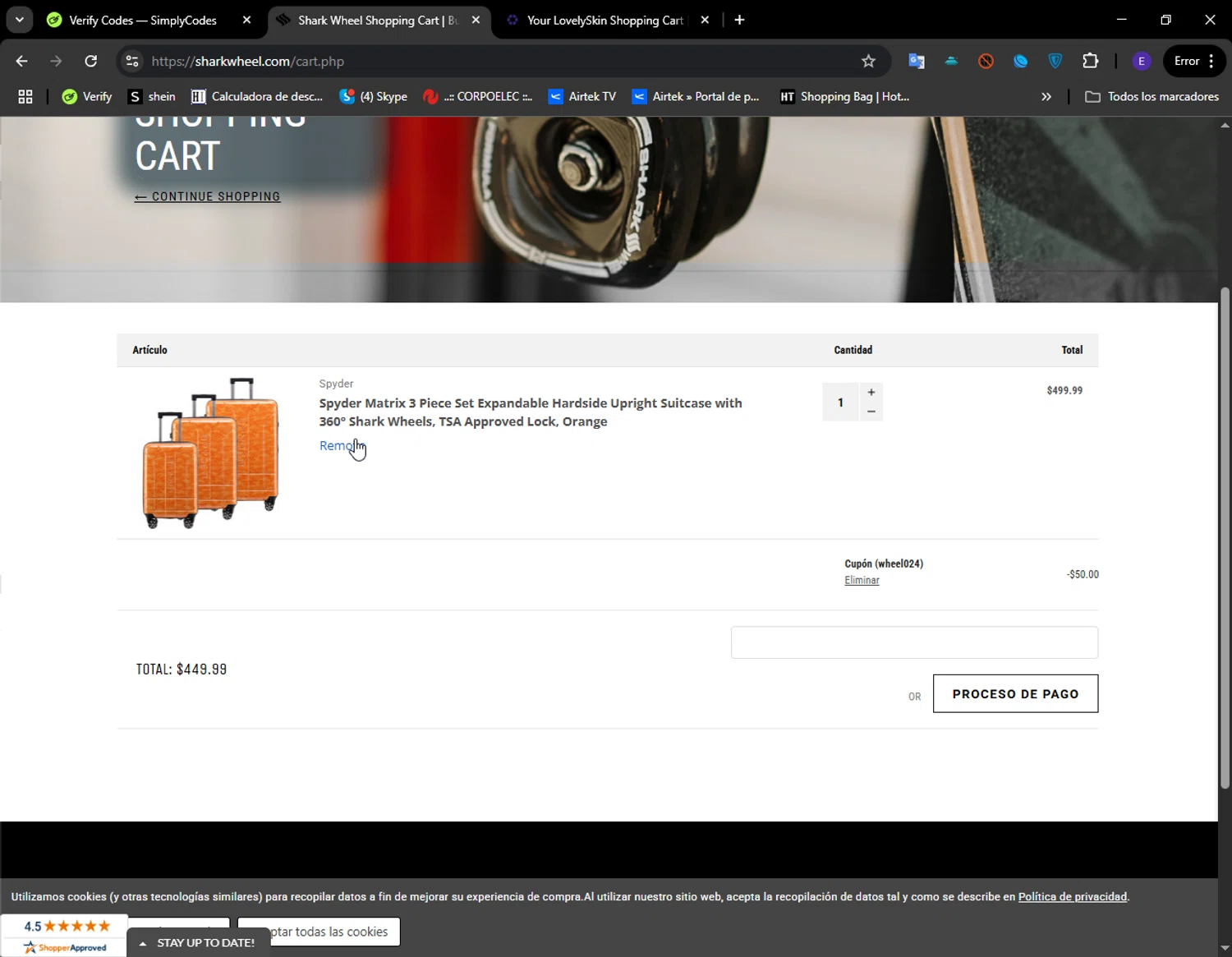Click the Spyder brand label
The width and height of the screenshot is (1232, 957).
click(336, 384)
